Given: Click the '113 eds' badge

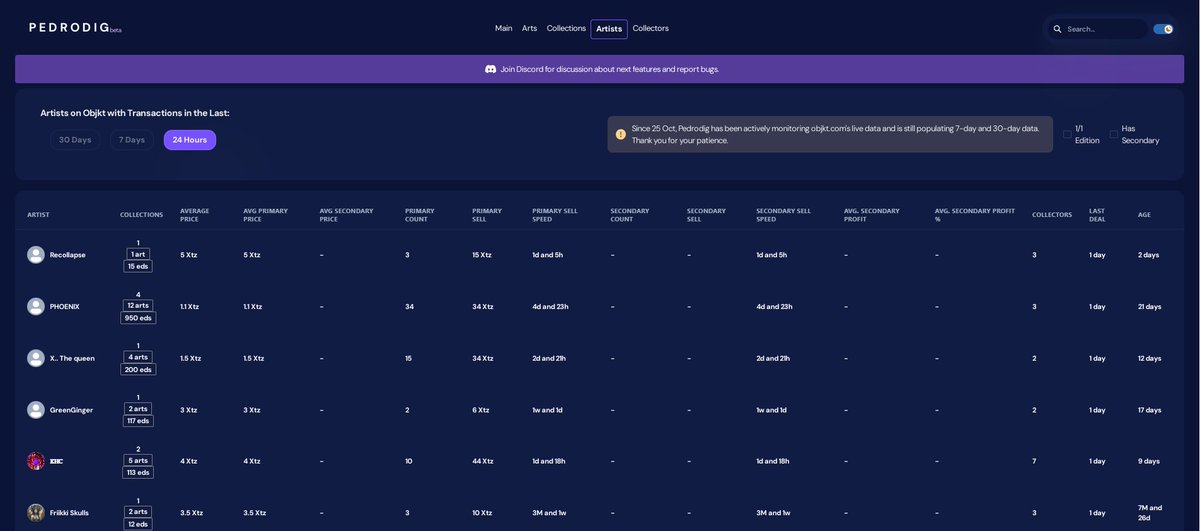Looking at the screenshot, I should click(138, 473).
